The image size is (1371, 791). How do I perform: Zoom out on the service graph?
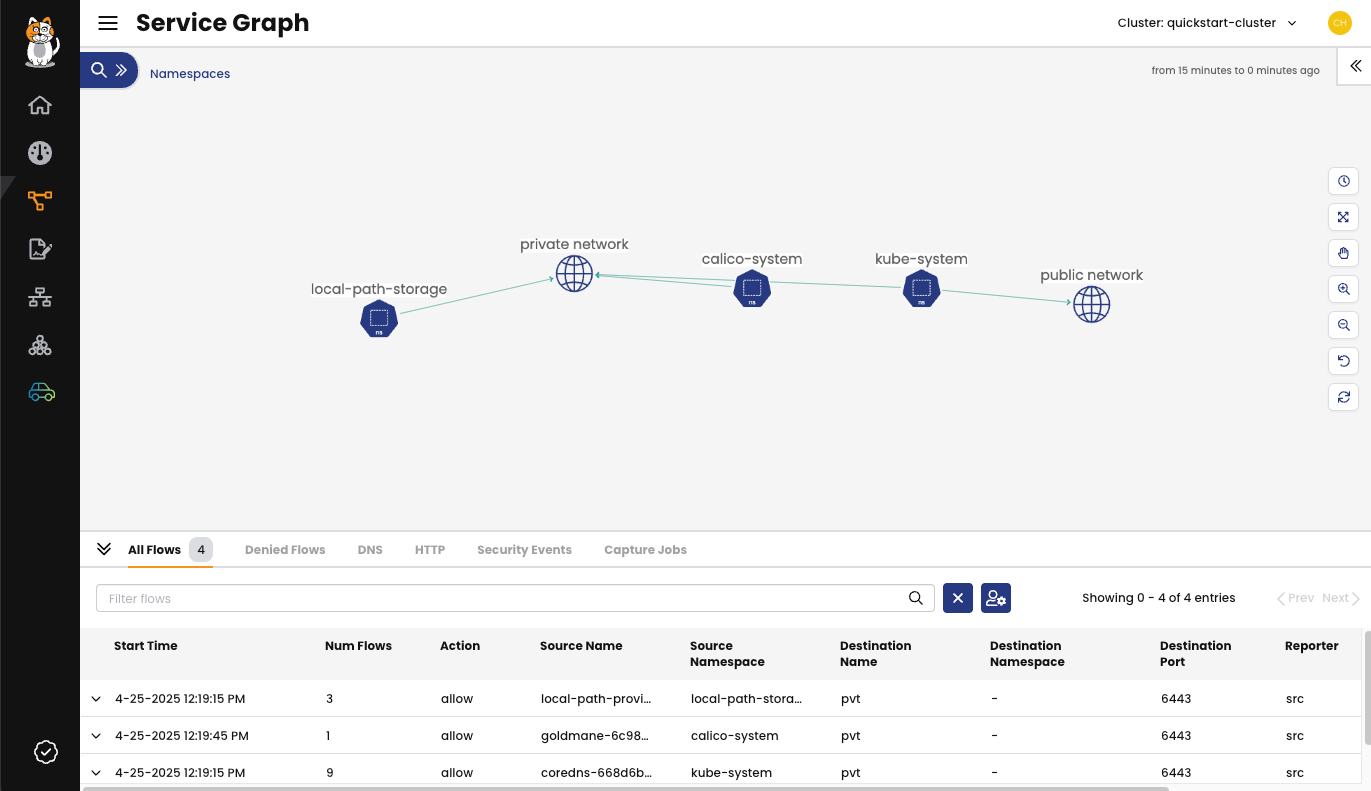coord(1343,325)
